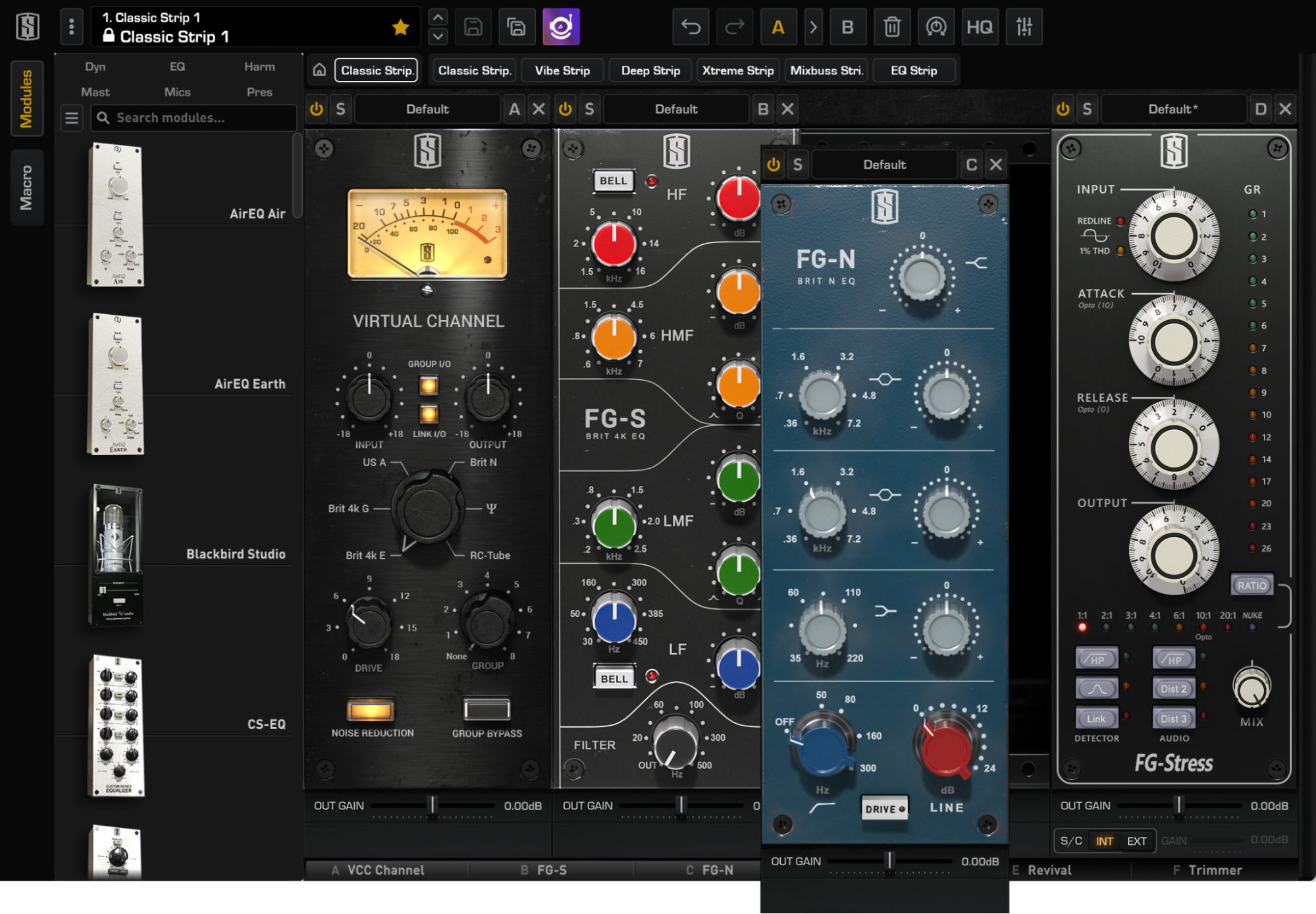The height and width of the screenshot is (914, 1316).
Task: Select previous preset with up chevron
Action: (438, 17)
